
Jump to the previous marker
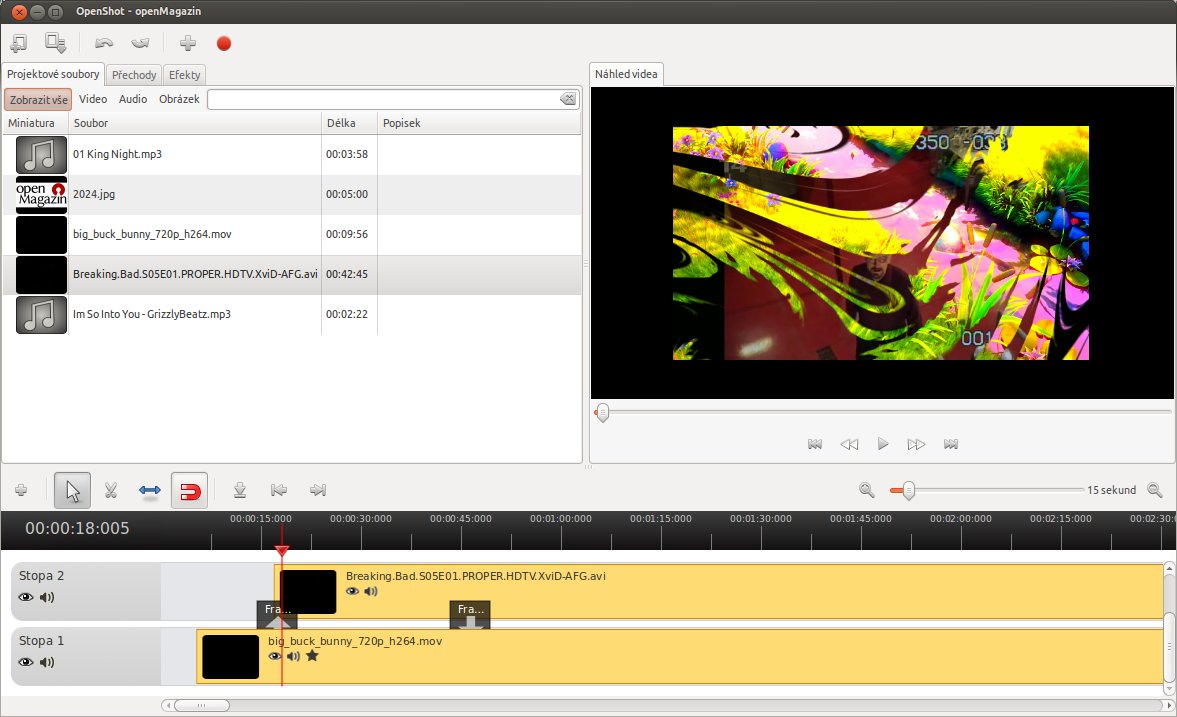pos(279,490)
